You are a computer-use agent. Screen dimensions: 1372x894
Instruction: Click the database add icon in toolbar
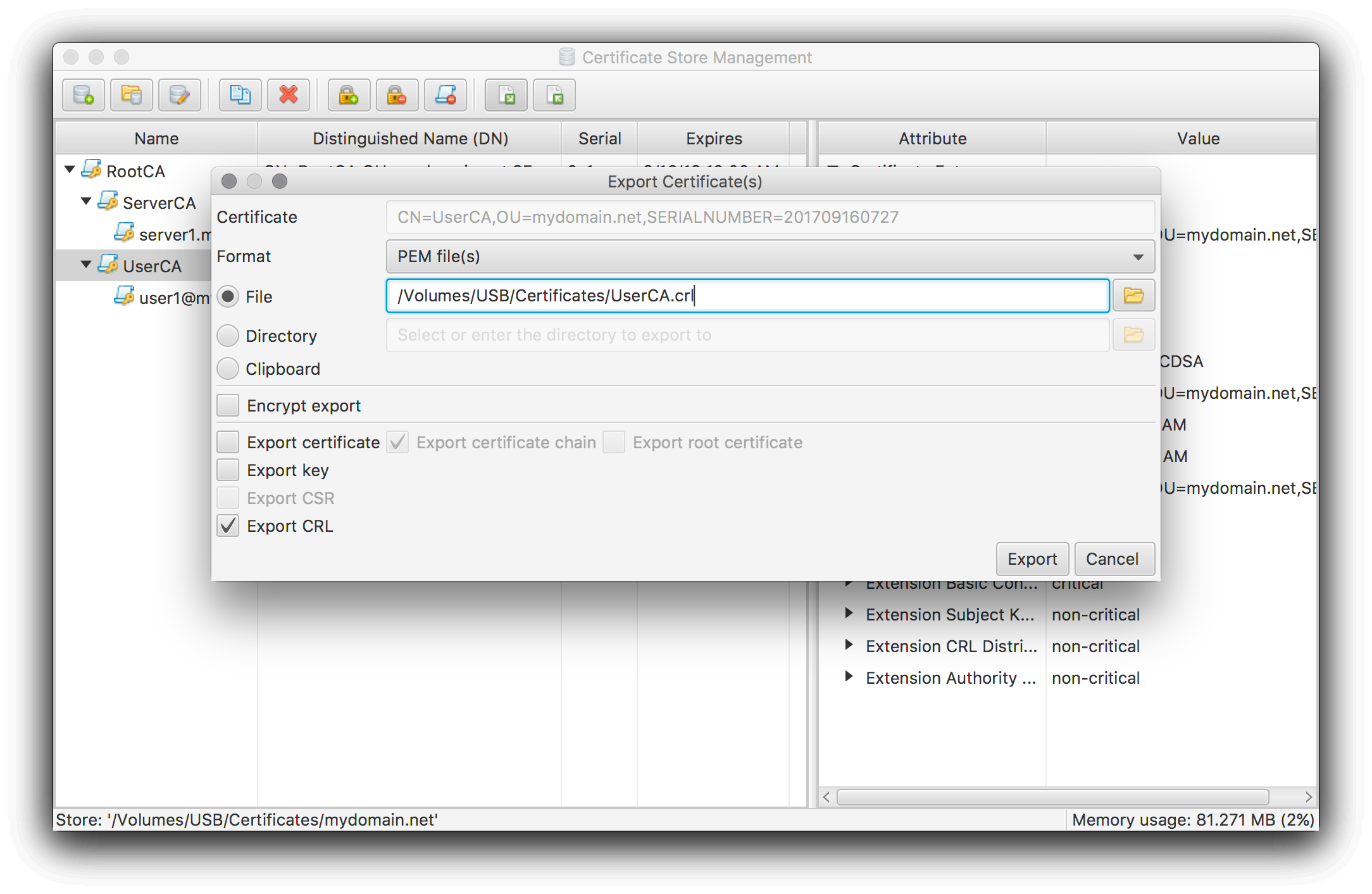[83, 95]
